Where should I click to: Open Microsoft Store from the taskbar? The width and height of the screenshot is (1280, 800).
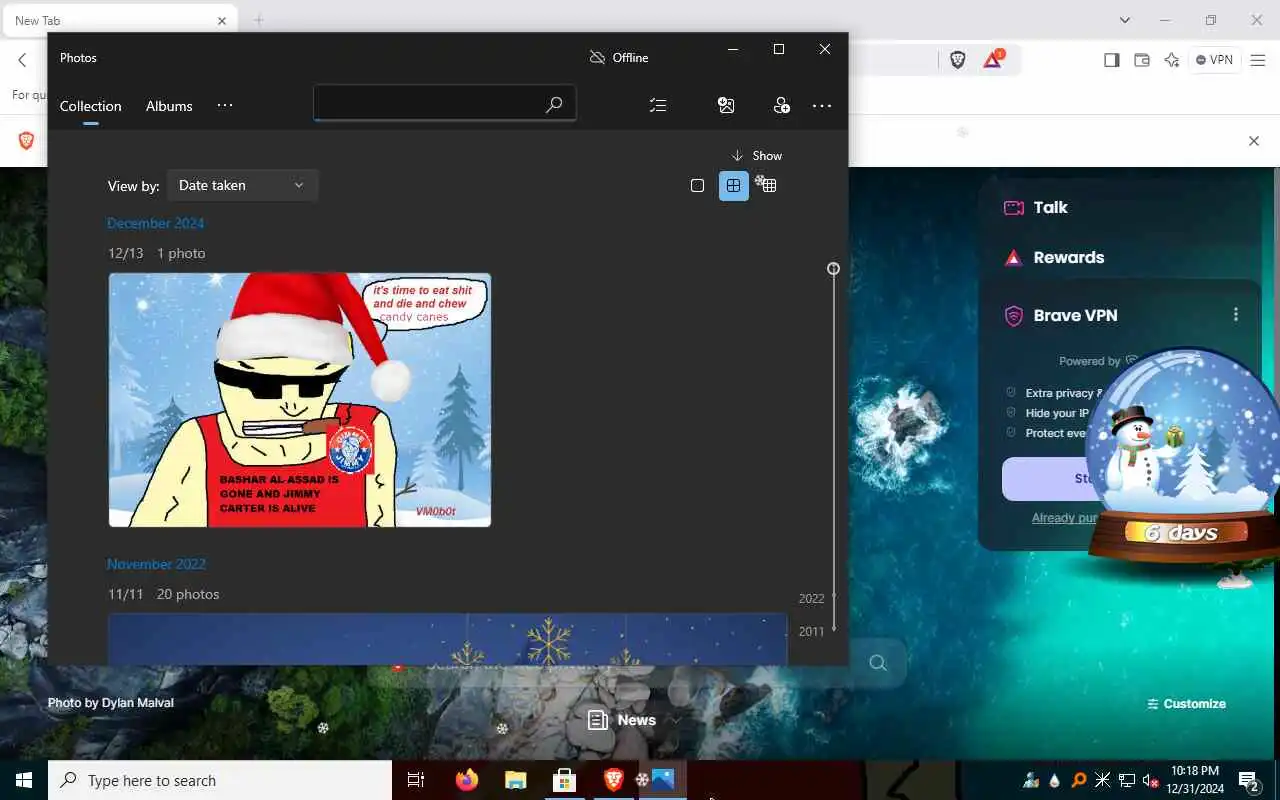(564, 780)
